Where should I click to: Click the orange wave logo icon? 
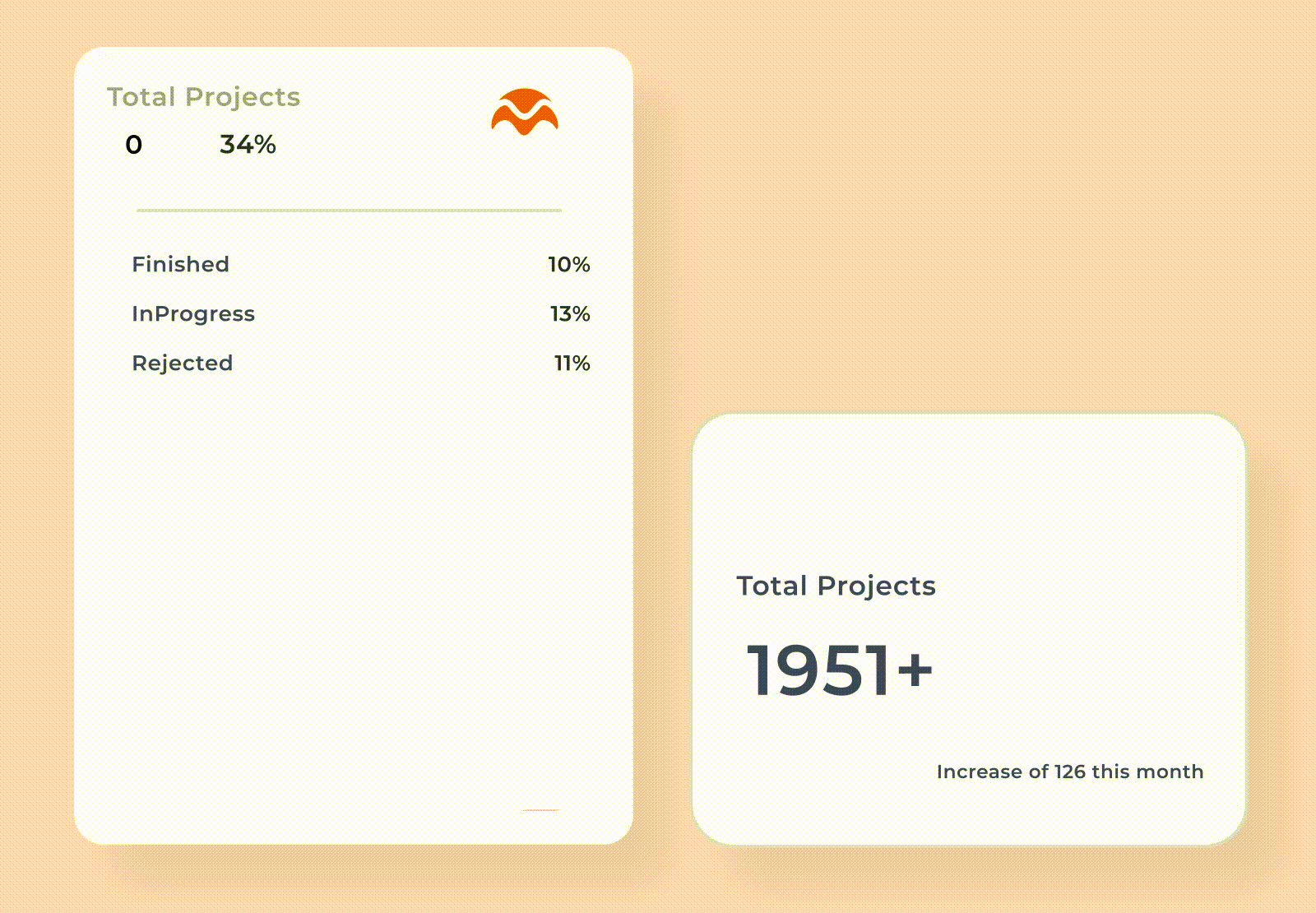[x=525, y=112]
